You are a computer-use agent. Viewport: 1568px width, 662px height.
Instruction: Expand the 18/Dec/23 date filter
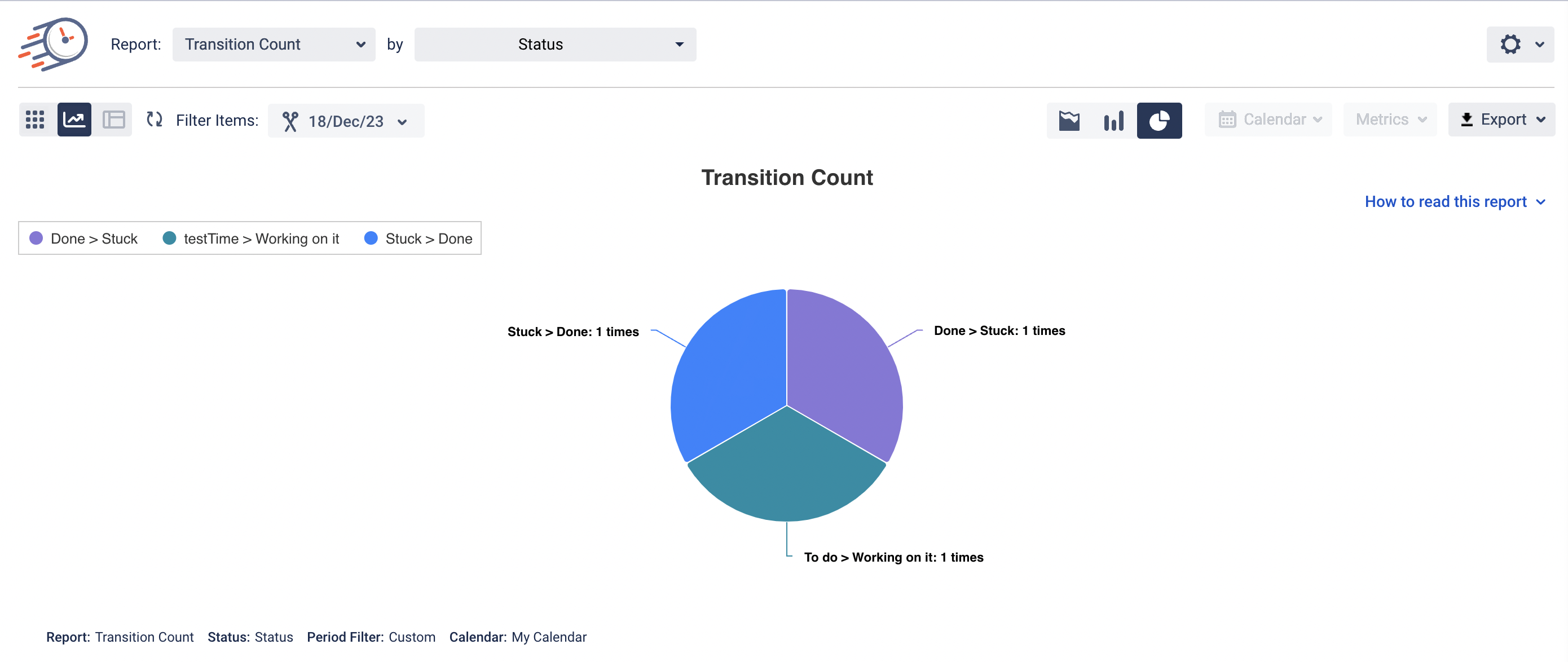[x=346, y=121]
